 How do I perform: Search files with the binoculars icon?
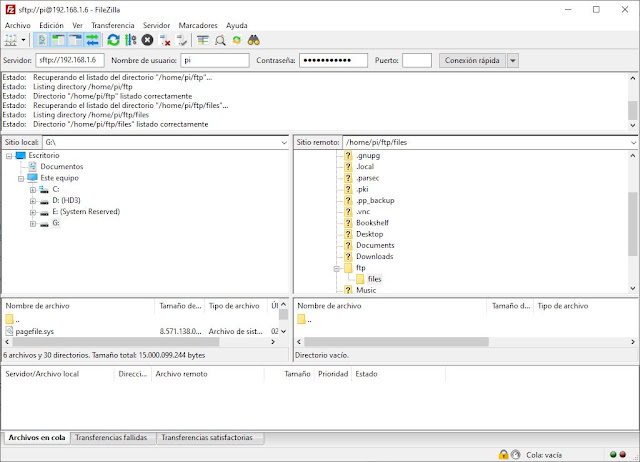253,40
